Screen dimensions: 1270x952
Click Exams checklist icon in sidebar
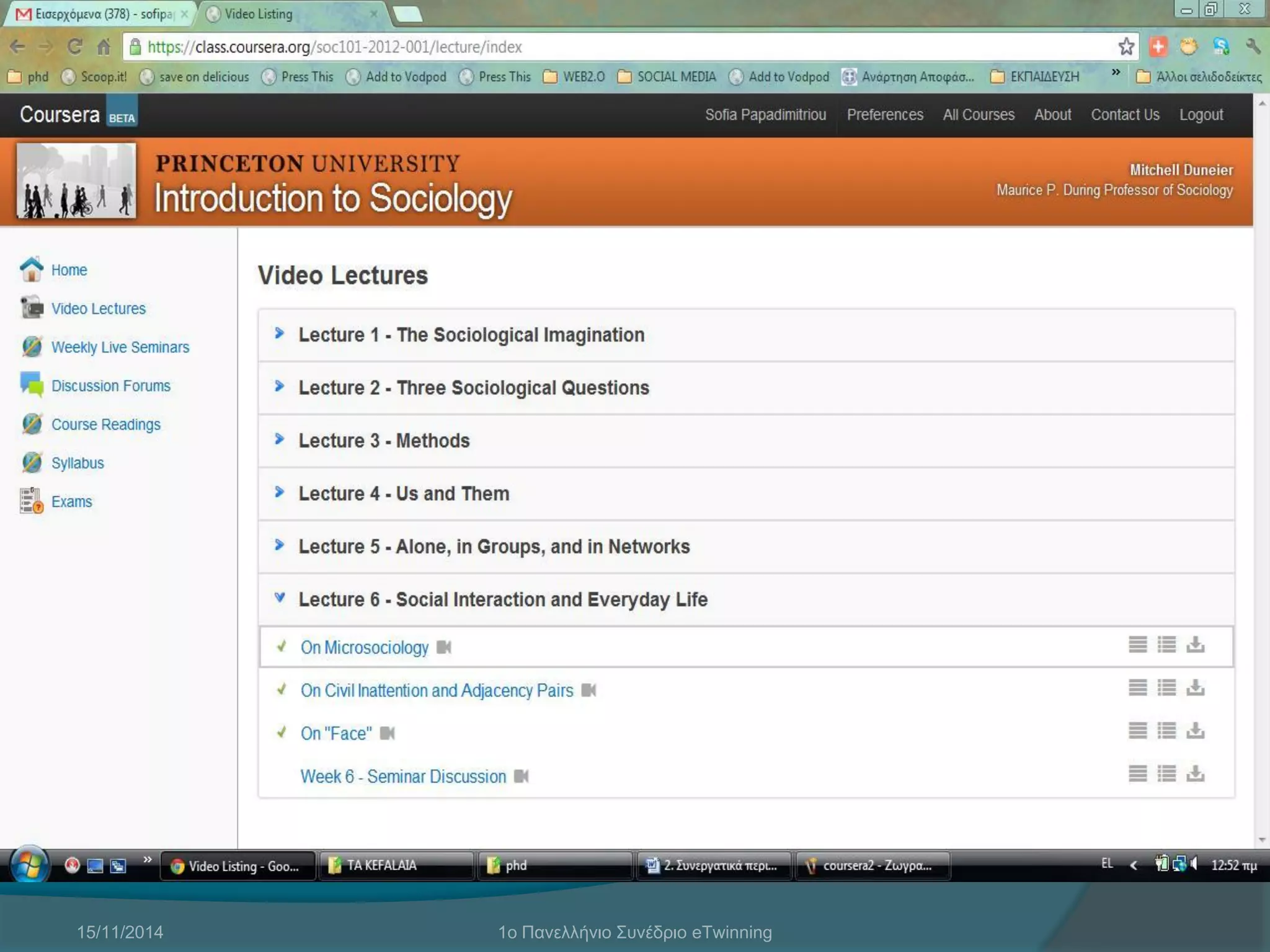point(31,501)
